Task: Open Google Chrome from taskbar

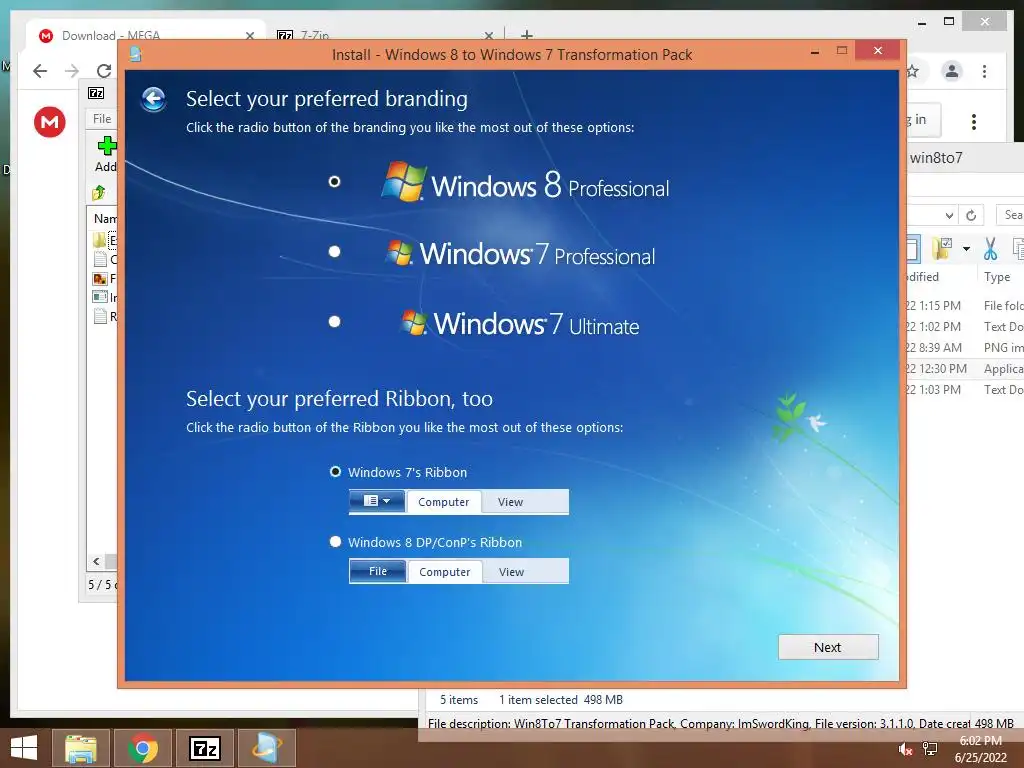Action: point(142,748)
